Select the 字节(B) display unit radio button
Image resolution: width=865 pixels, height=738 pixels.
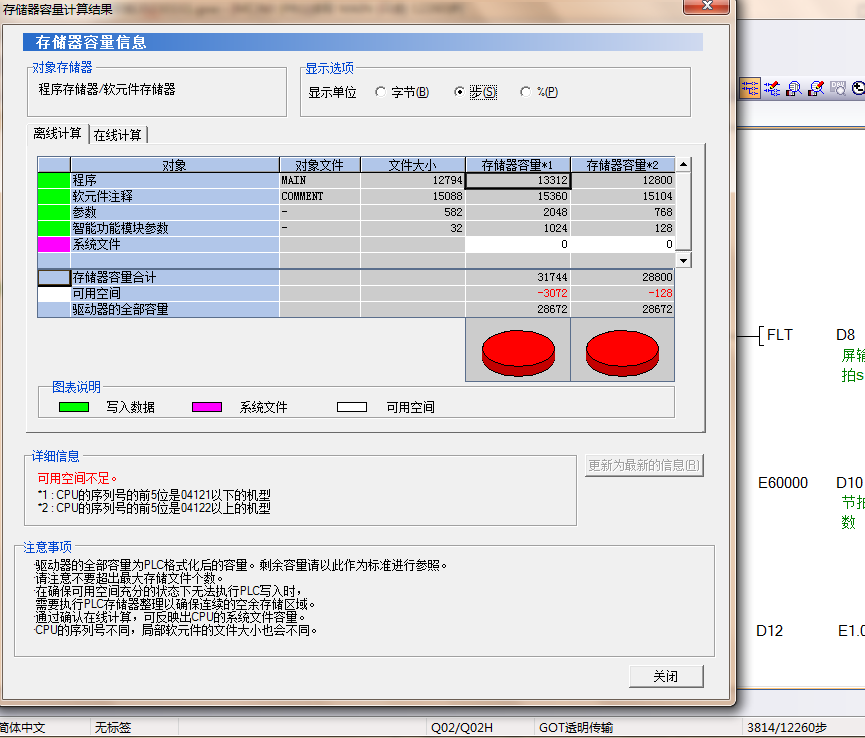[381, 92]
